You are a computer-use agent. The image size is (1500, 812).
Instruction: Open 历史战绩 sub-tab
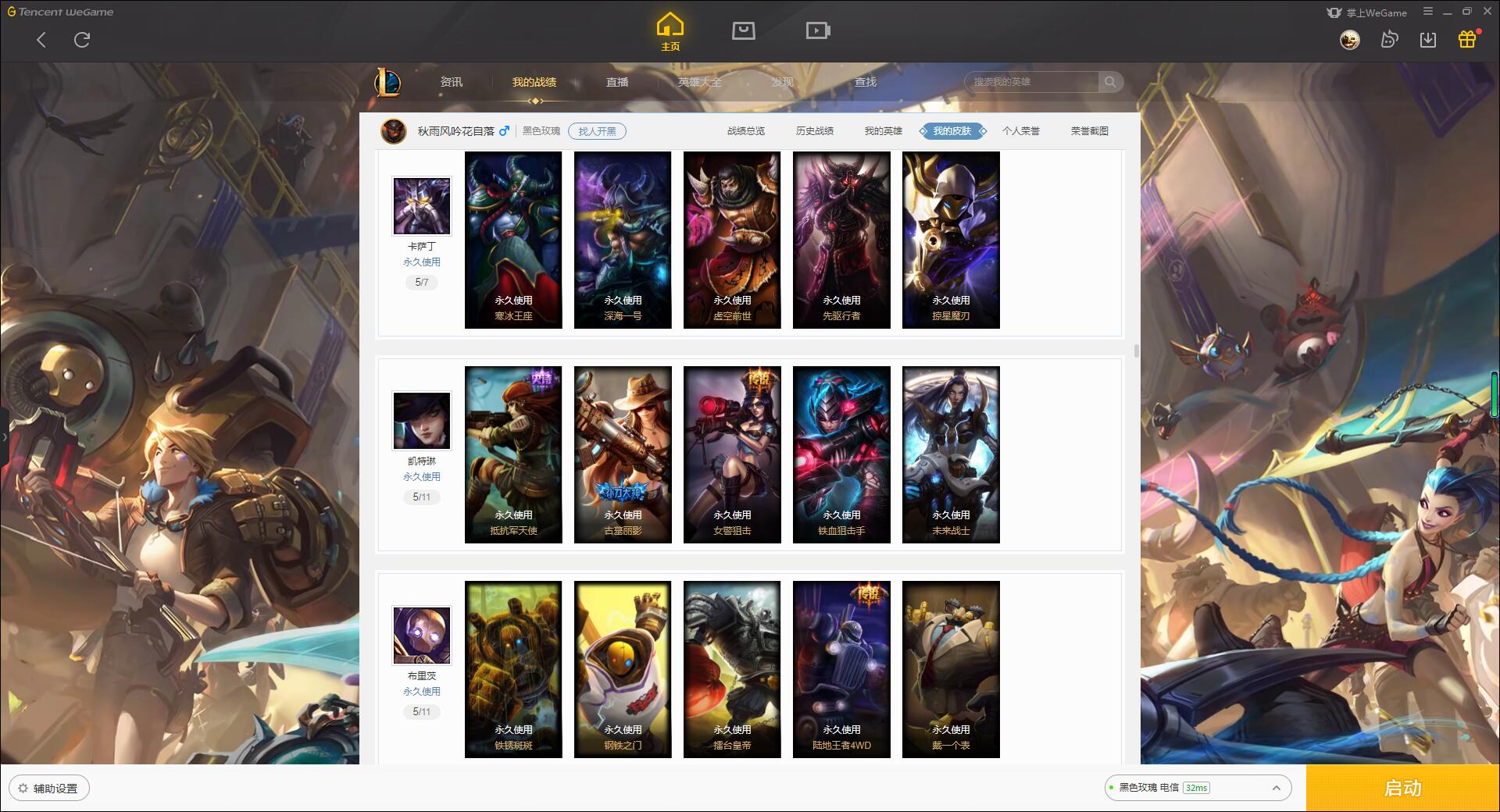tap(815, 131)
